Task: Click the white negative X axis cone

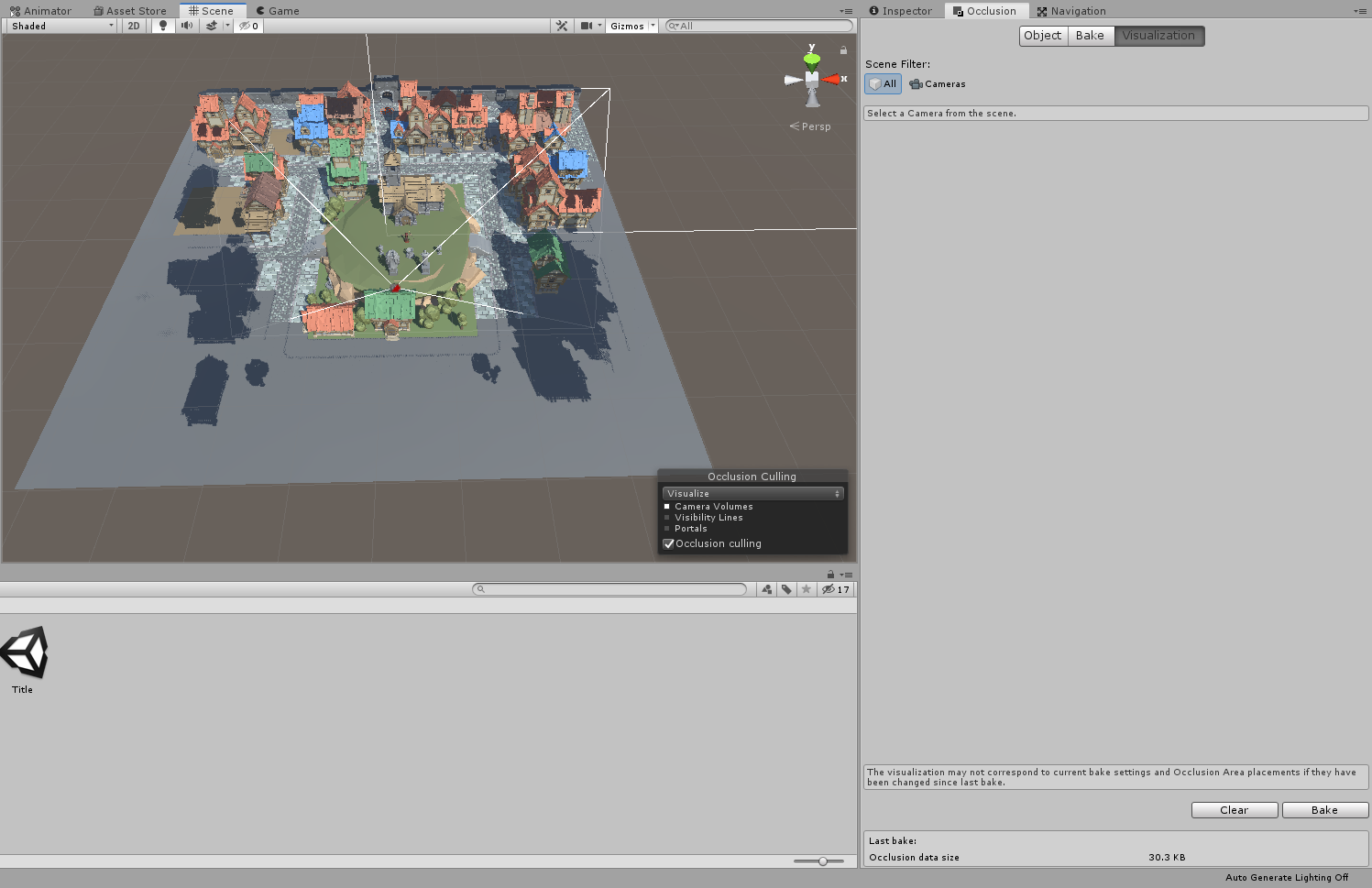Action: click(794, 80)
